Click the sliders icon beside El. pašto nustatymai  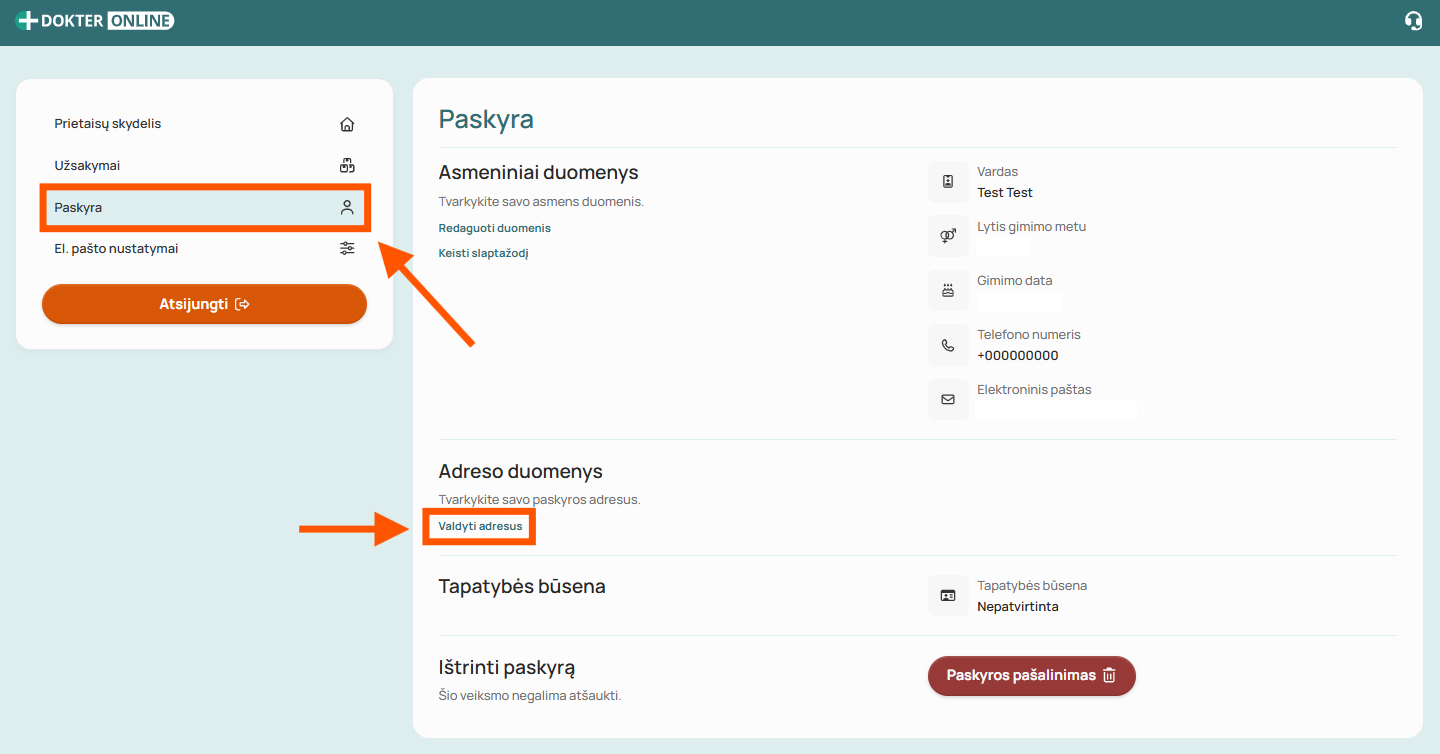click(347, 248)
